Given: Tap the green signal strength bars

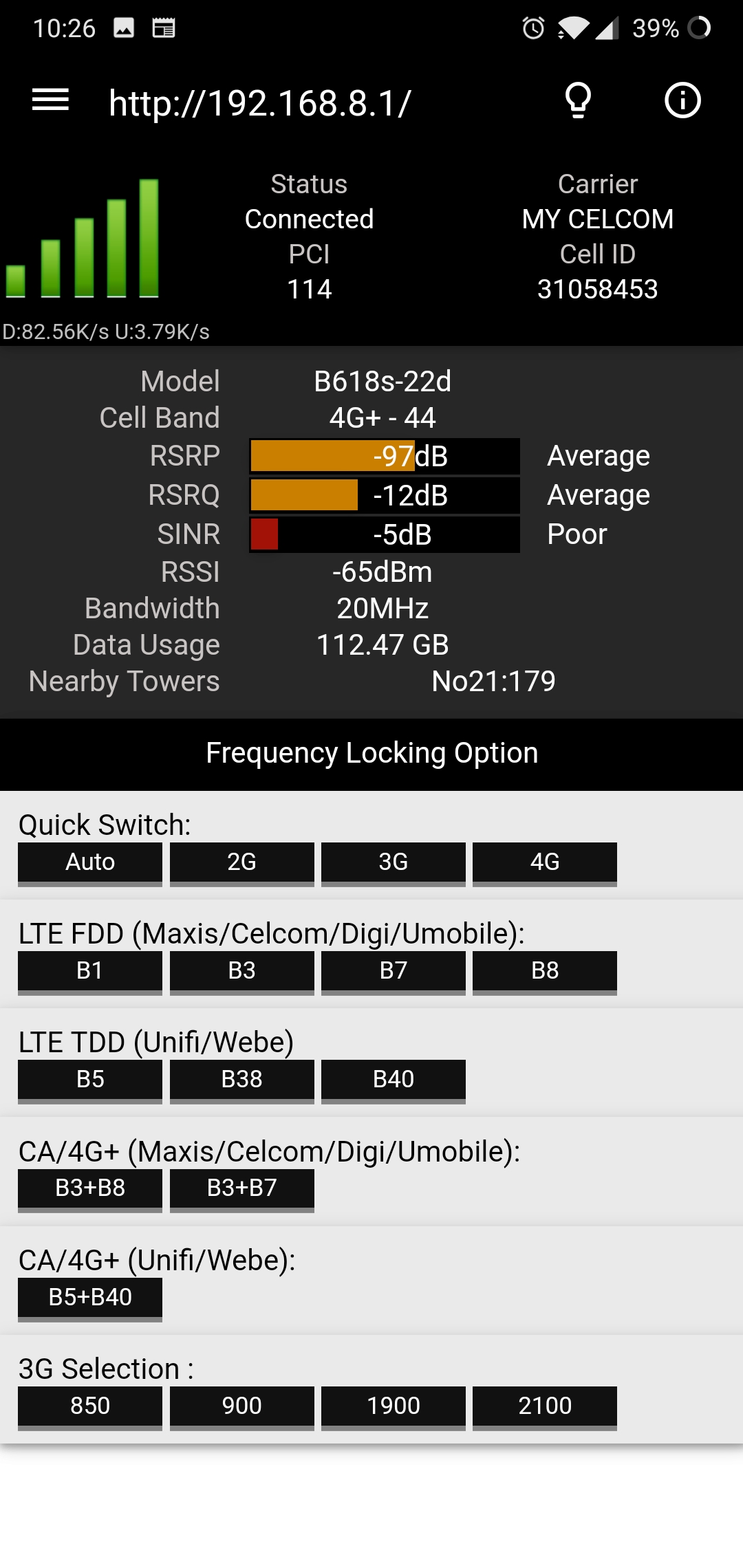Looking at the screenshot, I should tap(83, 238).
